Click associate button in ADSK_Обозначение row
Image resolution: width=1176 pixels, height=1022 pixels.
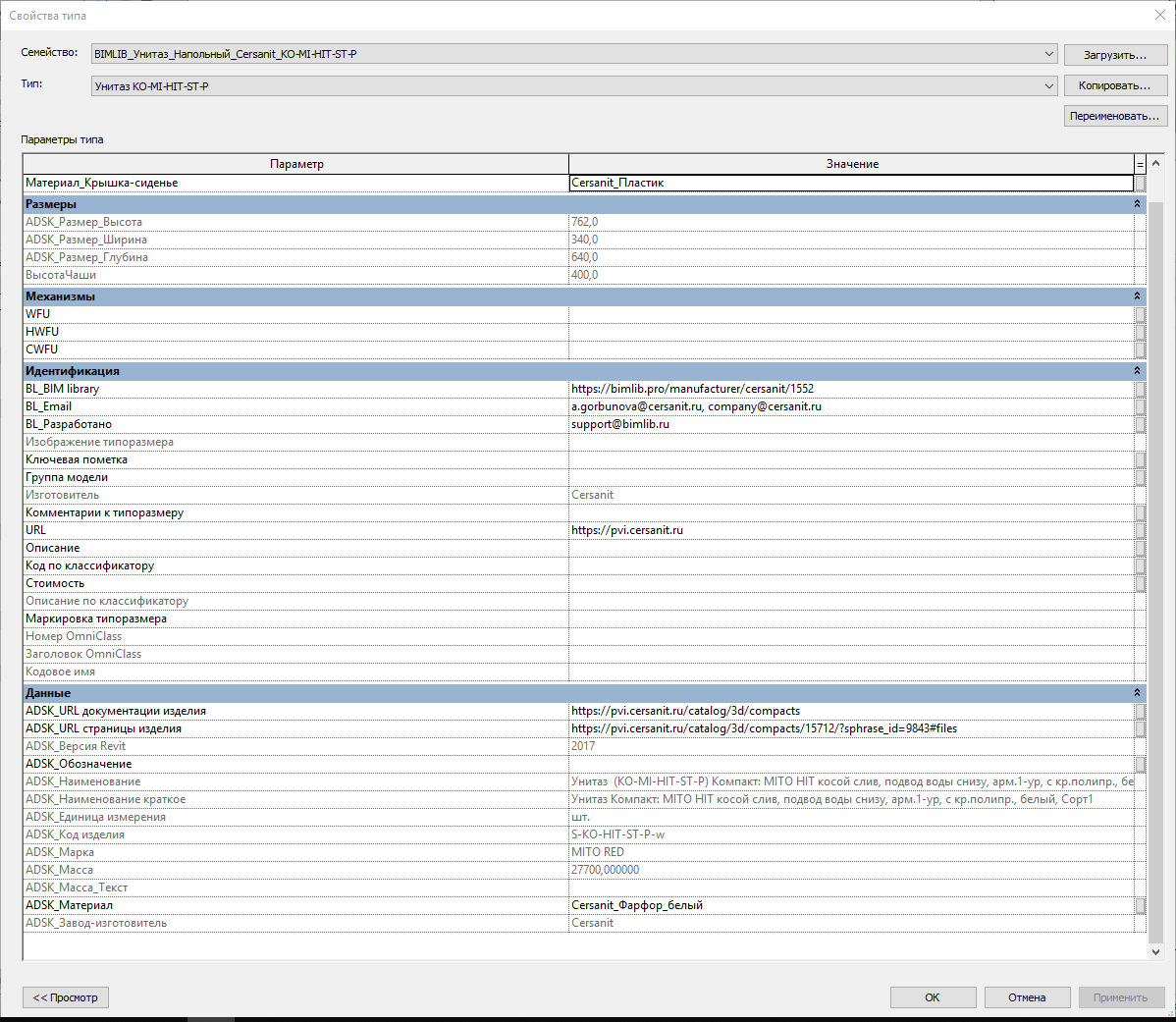coord(1140,764)
